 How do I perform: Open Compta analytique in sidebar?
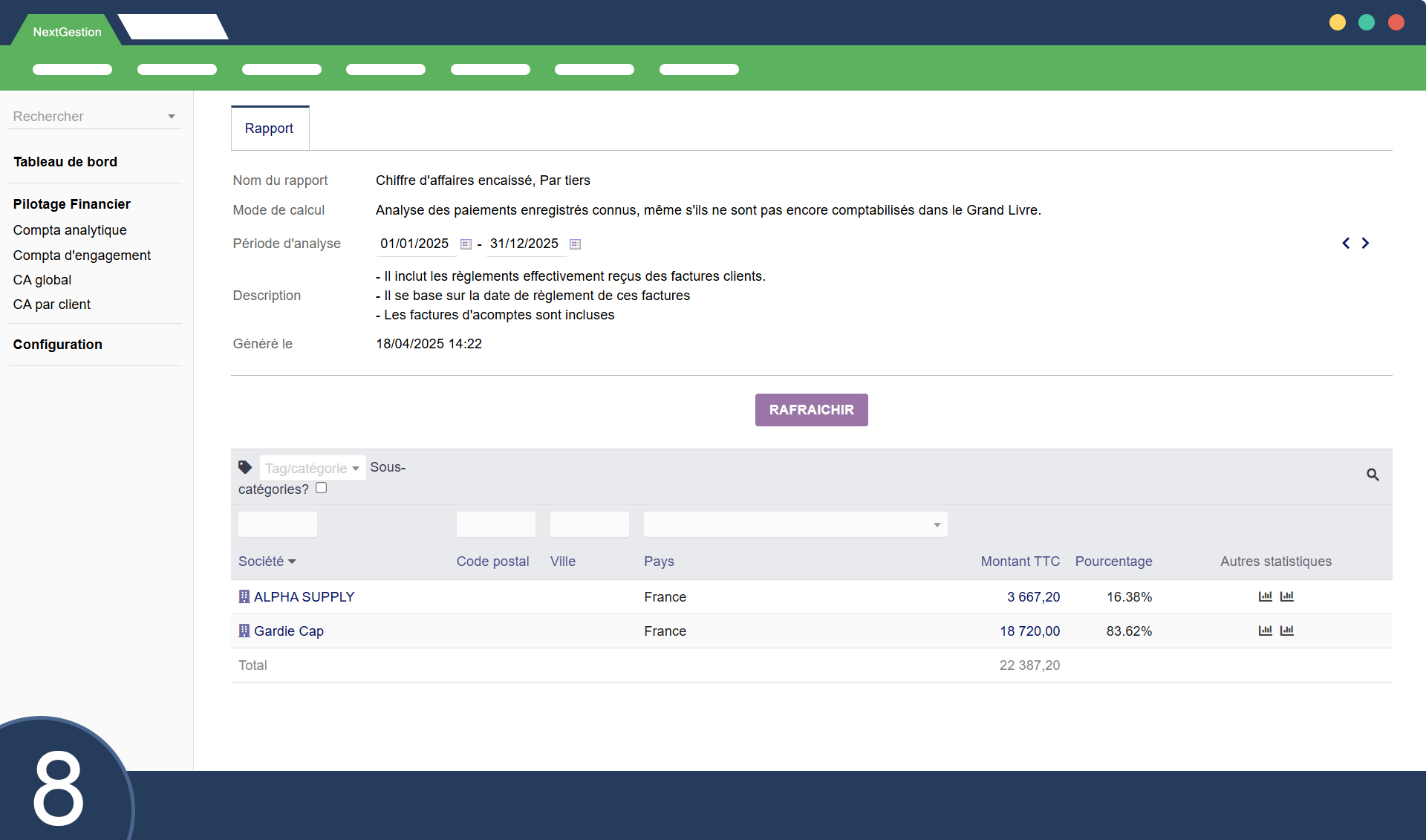70,230
